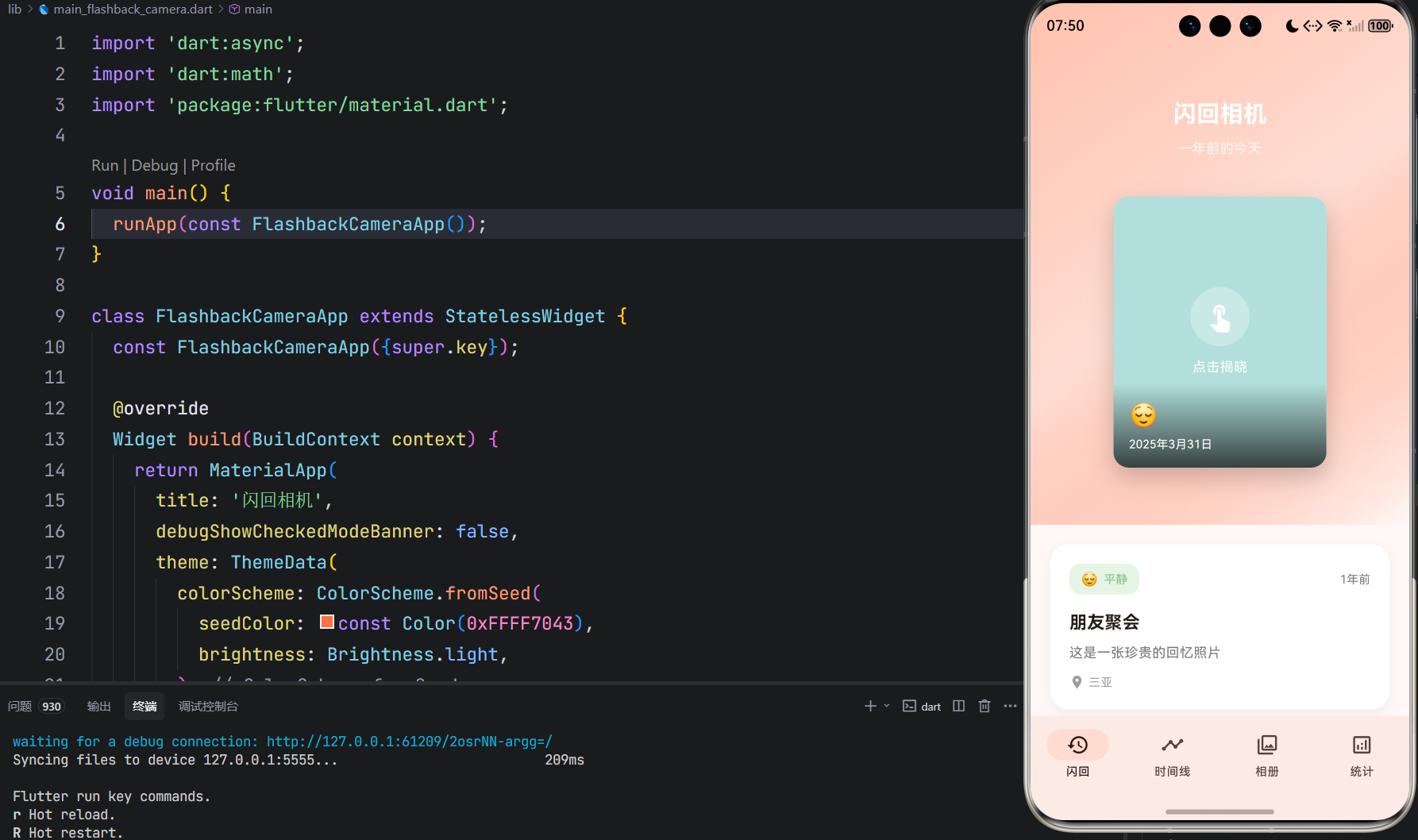The height and width of the screenshot is (840, 1418).
Task: Click the battery indicator in phone status bar
Action: 1381,25
